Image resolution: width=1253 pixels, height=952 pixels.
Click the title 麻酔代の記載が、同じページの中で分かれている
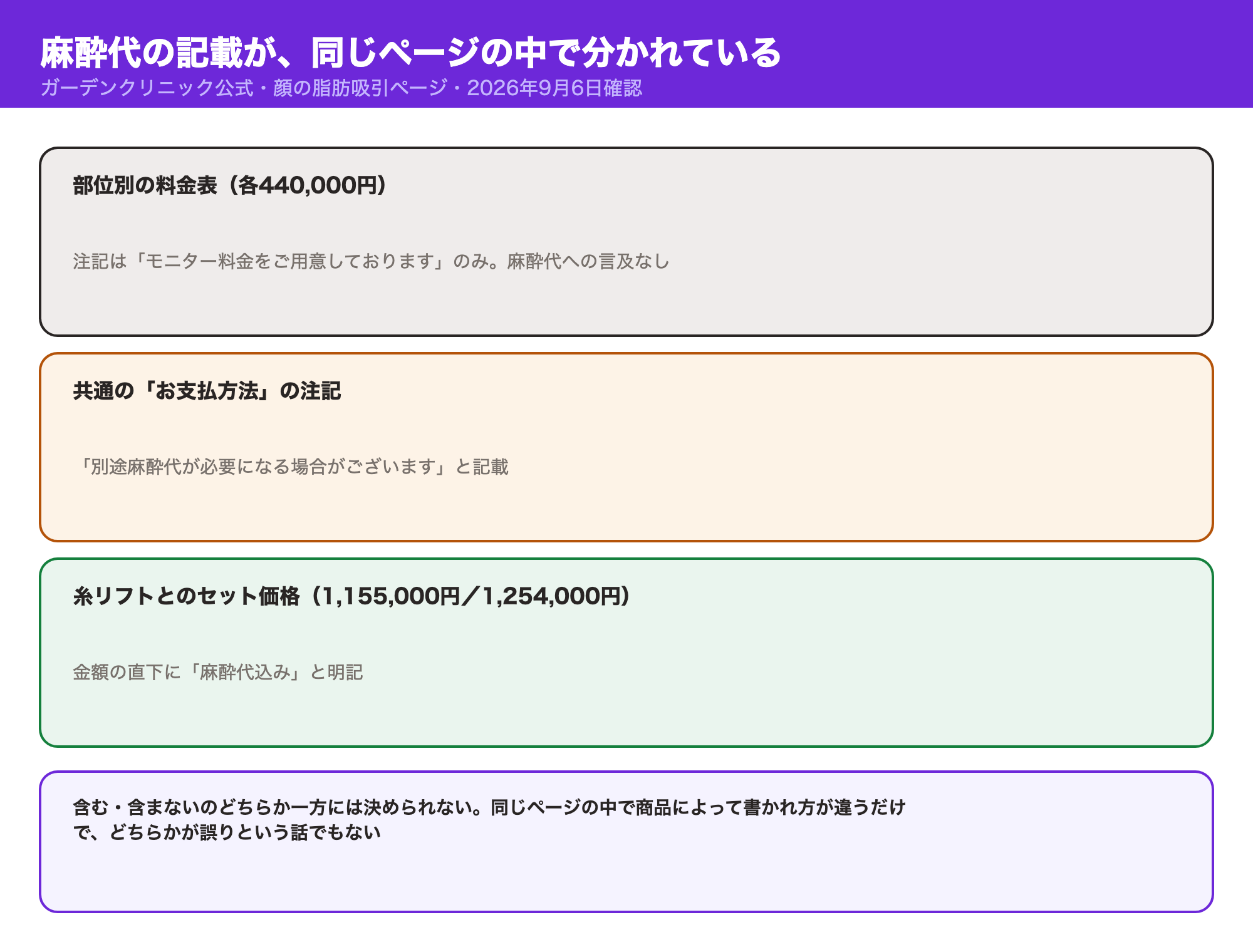point(411,53)
